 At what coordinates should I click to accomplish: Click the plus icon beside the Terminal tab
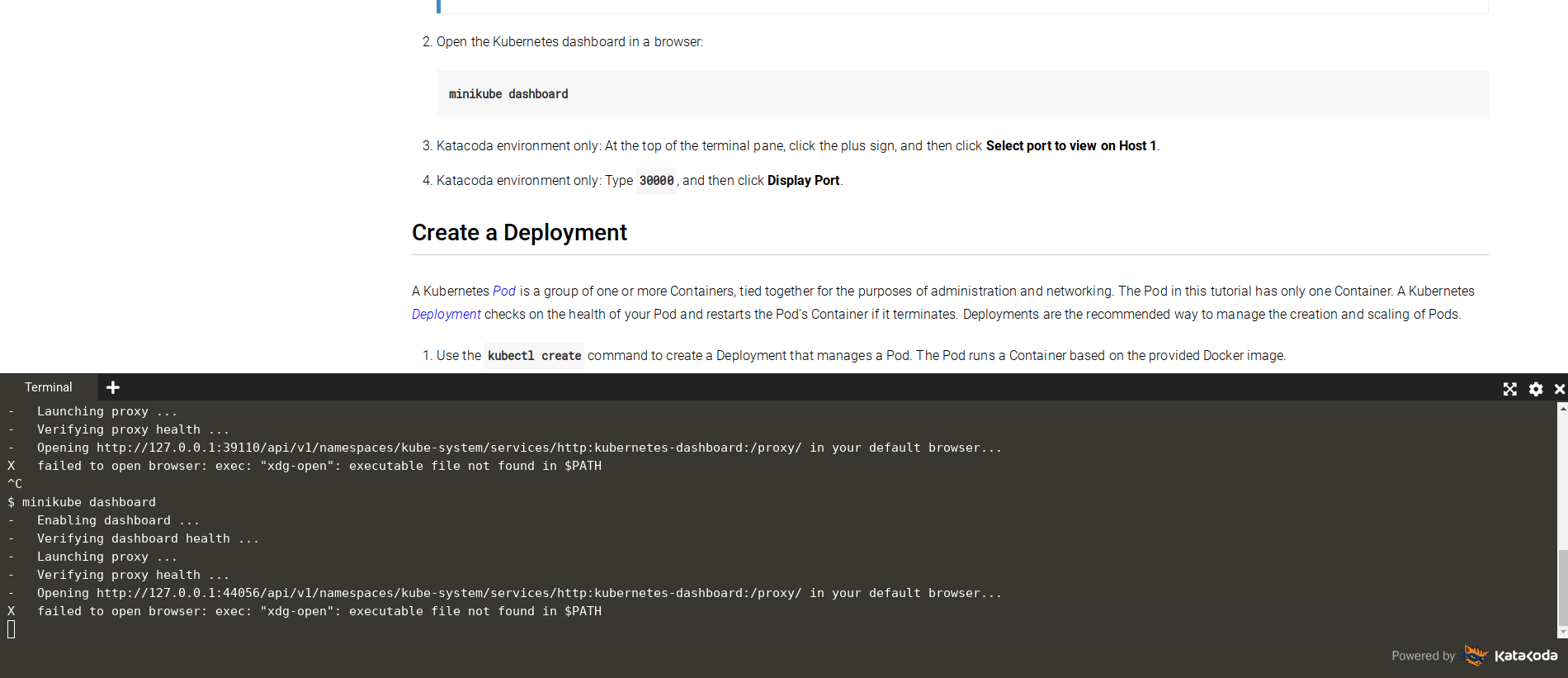pos(113,387)
